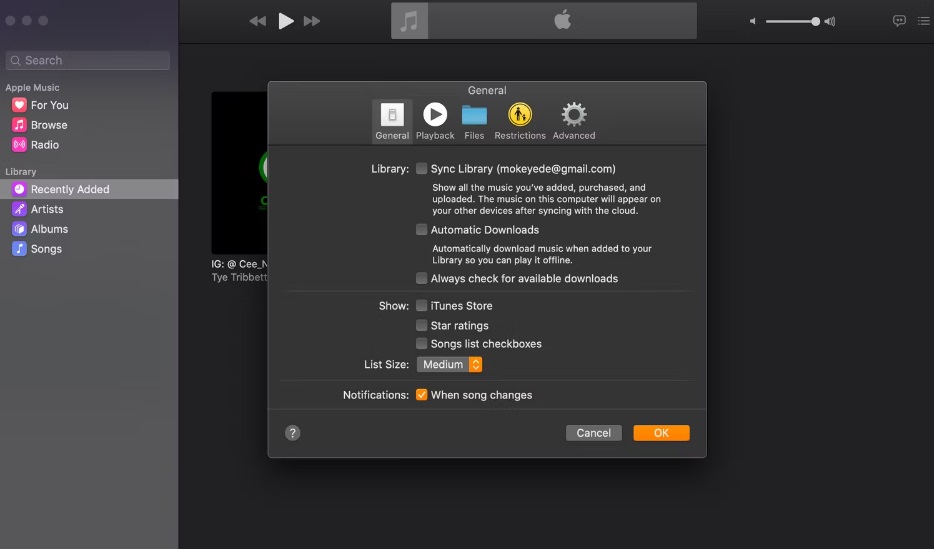The image size is (934, 549).
Task: Click the music note artwork placeholder
Action: coord(409,21)
